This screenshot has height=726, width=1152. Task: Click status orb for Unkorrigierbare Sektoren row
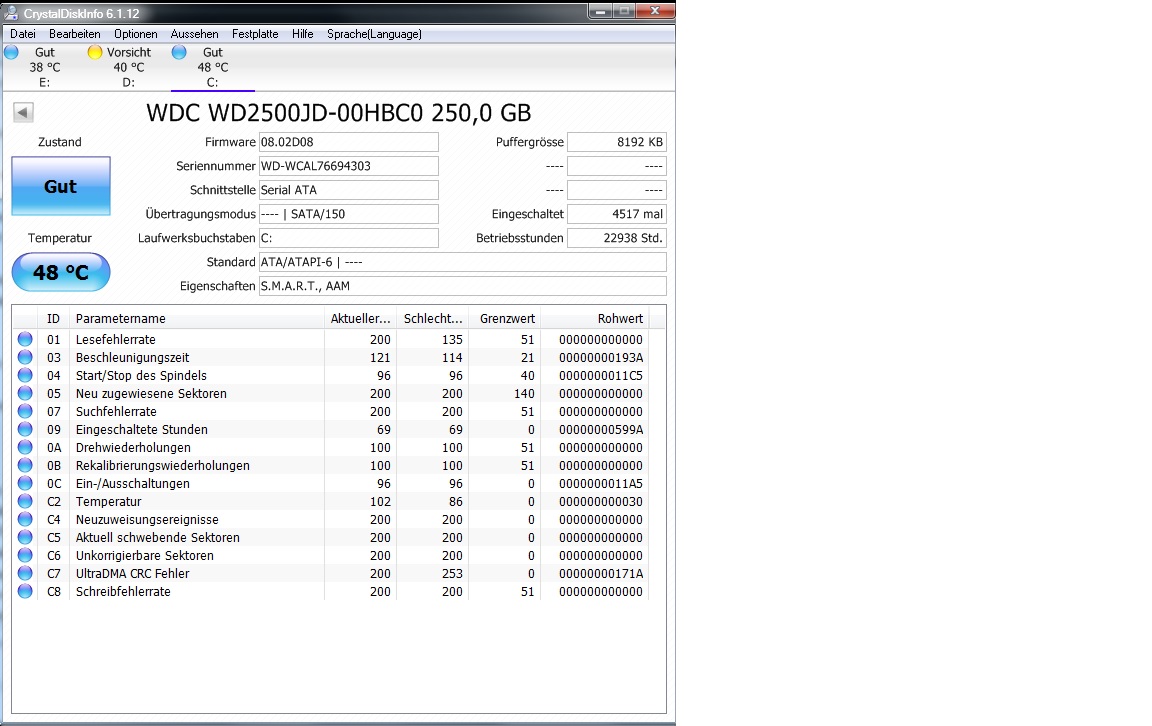coord(25,556)
